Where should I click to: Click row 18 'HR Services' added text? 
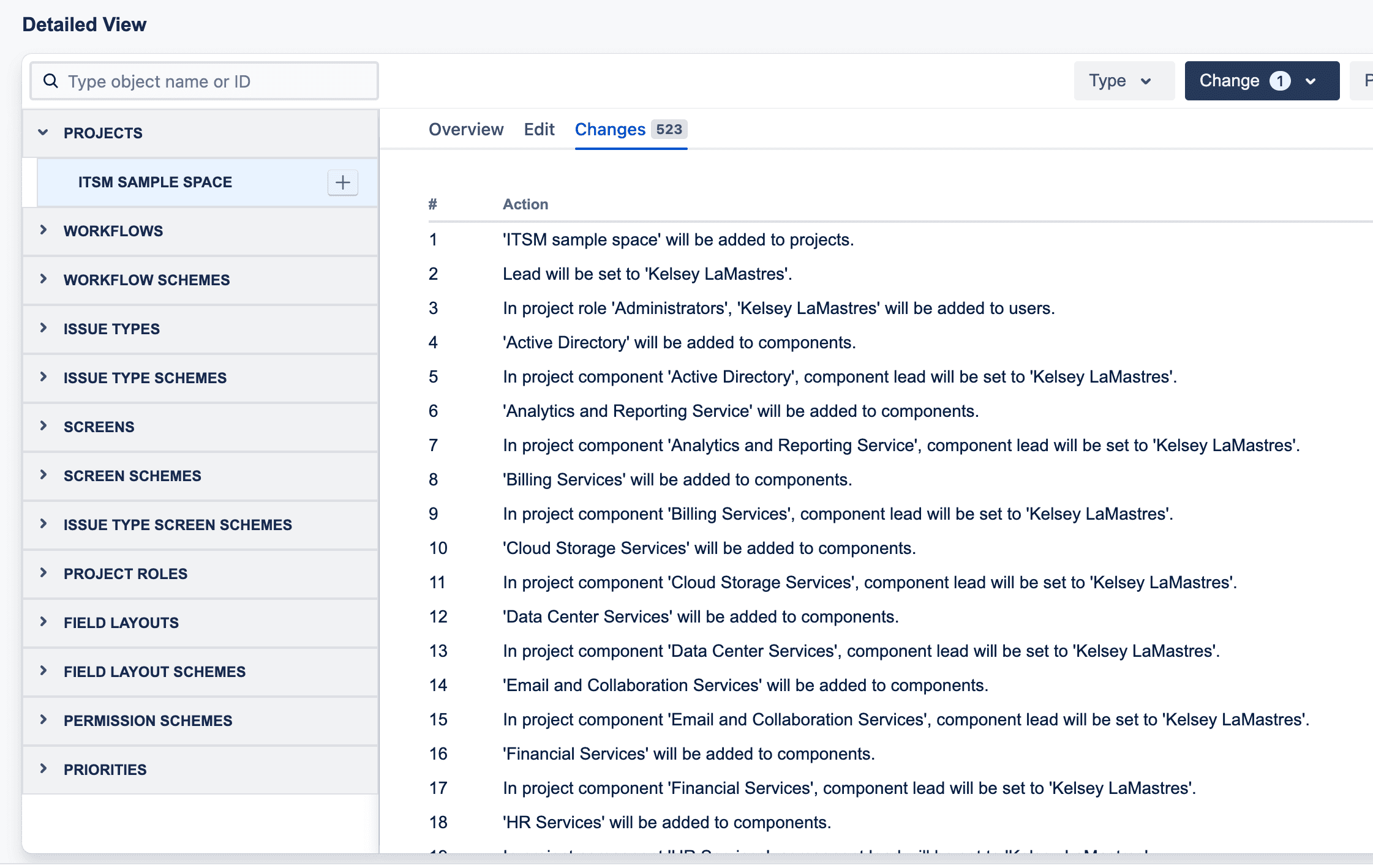pyautogui.click(x=667, y=822)
